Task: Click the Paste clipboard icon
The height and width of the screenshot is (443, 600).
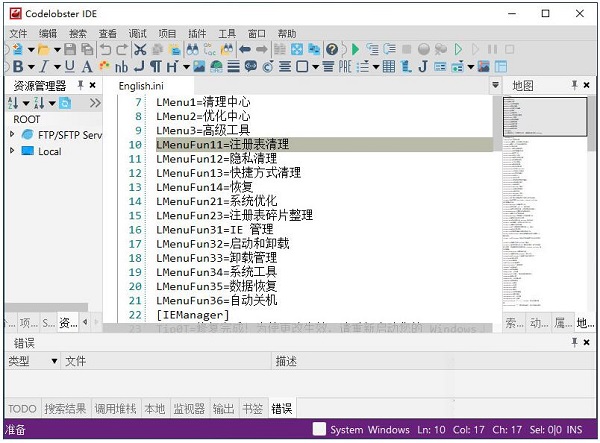Action: (x=174, y=49)
